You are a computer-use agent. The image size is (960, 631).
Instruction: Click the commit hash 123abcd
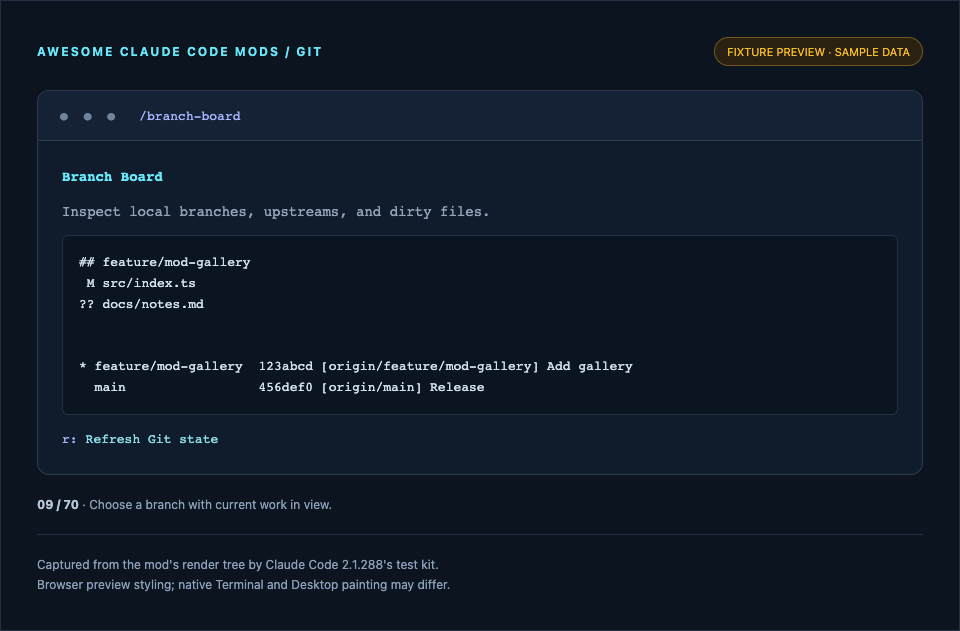point(285,366)
